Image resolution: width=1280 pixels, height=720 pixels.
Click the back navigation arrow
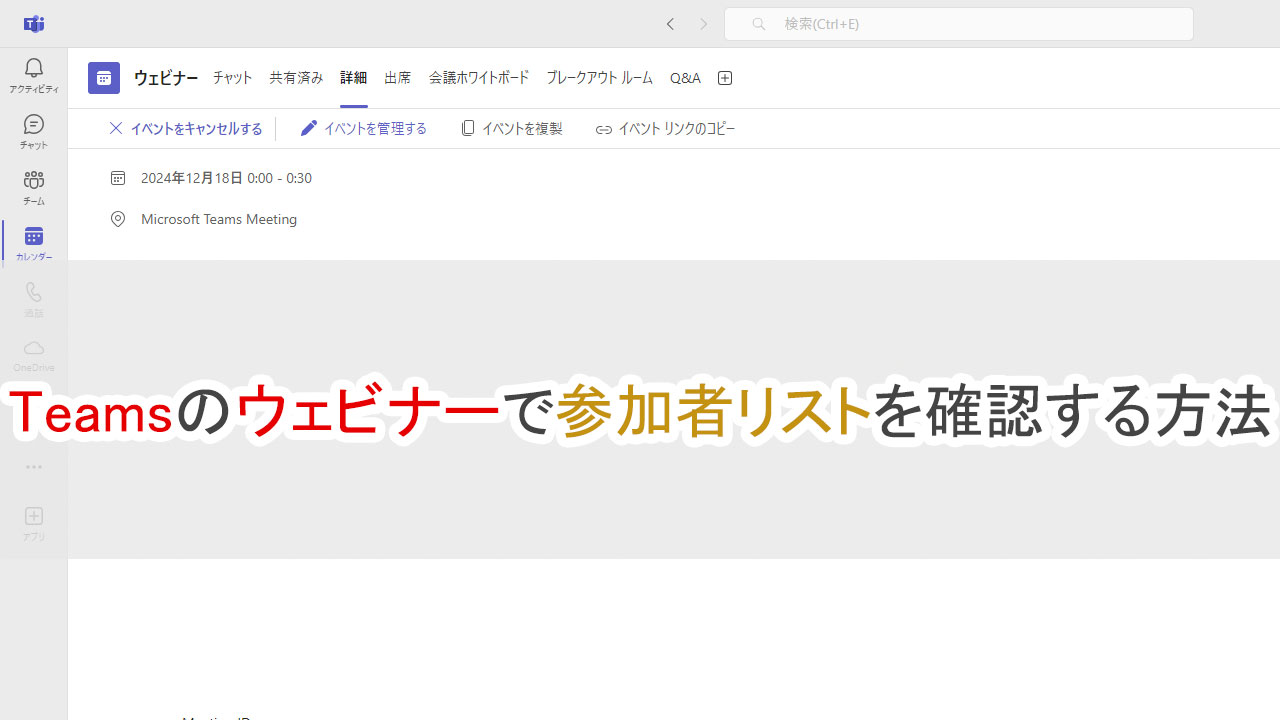[670, 24]
